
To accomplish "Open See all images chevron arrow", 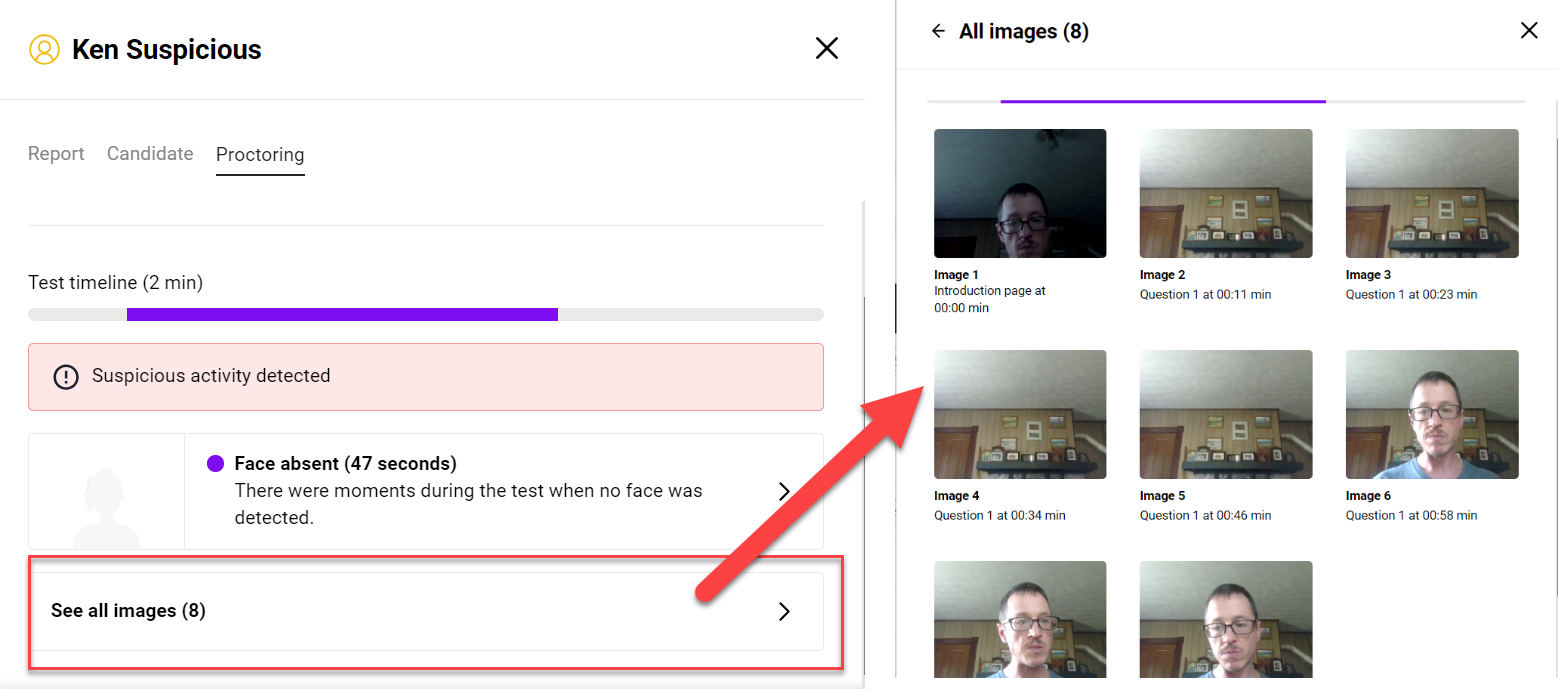I will click(784, 611).
